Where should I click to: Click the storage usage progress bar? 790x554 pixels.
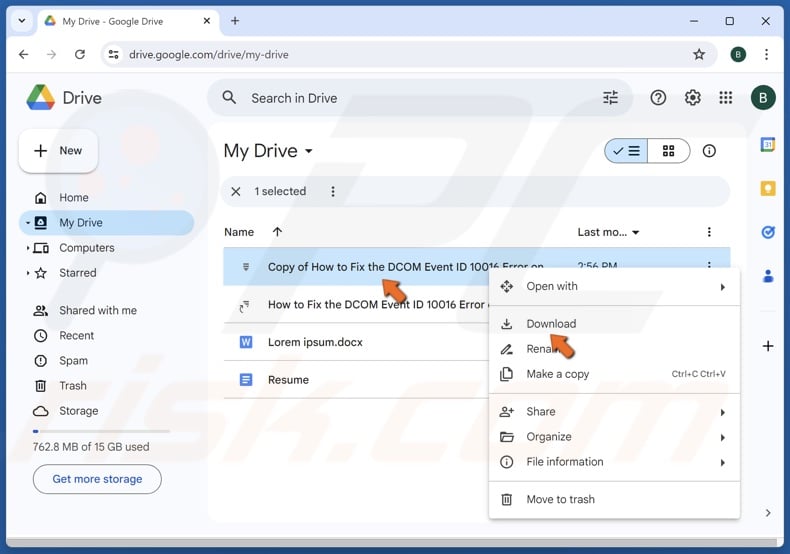[x=101, y=431]
